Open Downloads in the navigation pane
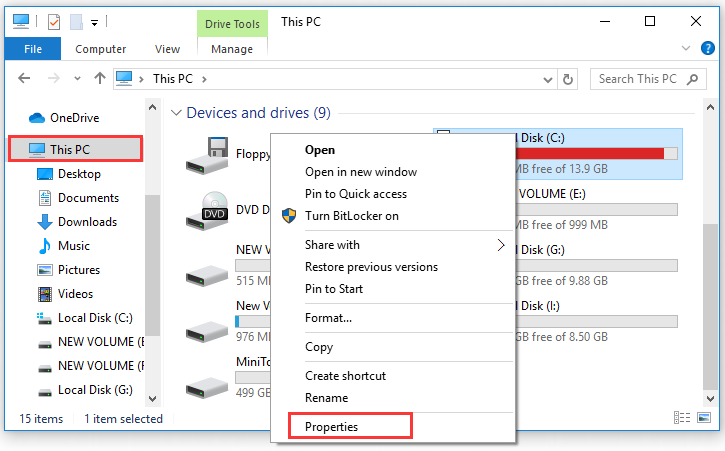 point(77,222)
